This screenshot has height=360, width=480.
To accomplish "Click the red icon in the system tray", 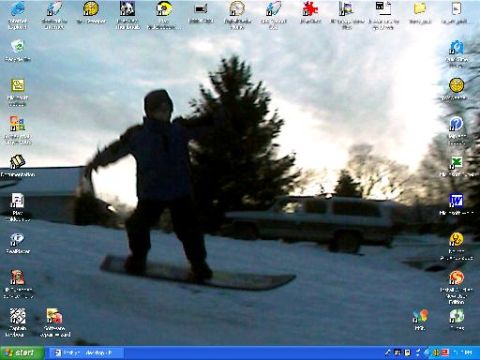I will click(x=445, y=352).
